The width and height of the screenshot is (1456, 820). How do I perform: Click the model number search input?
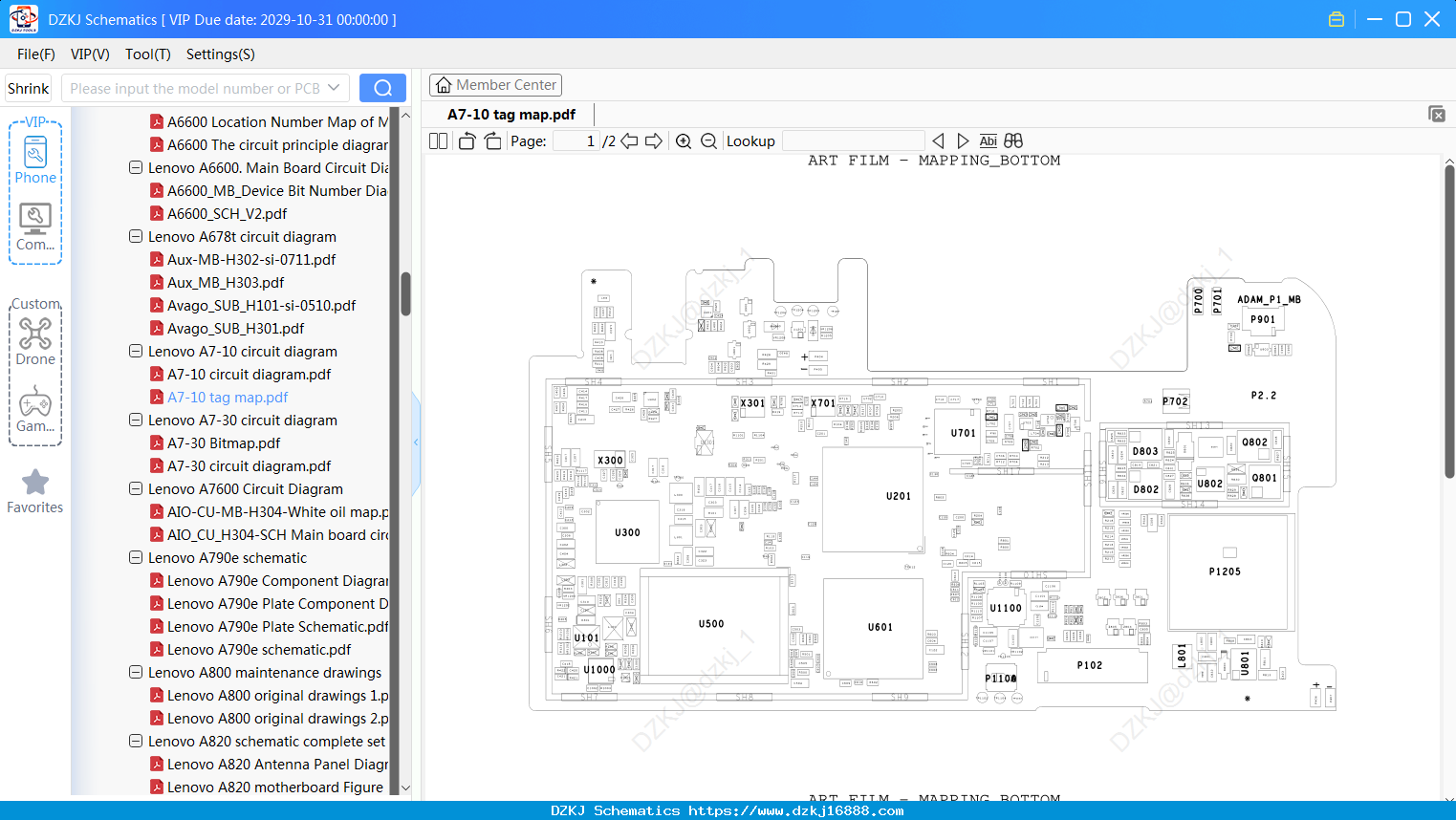(x=196, y=88)
